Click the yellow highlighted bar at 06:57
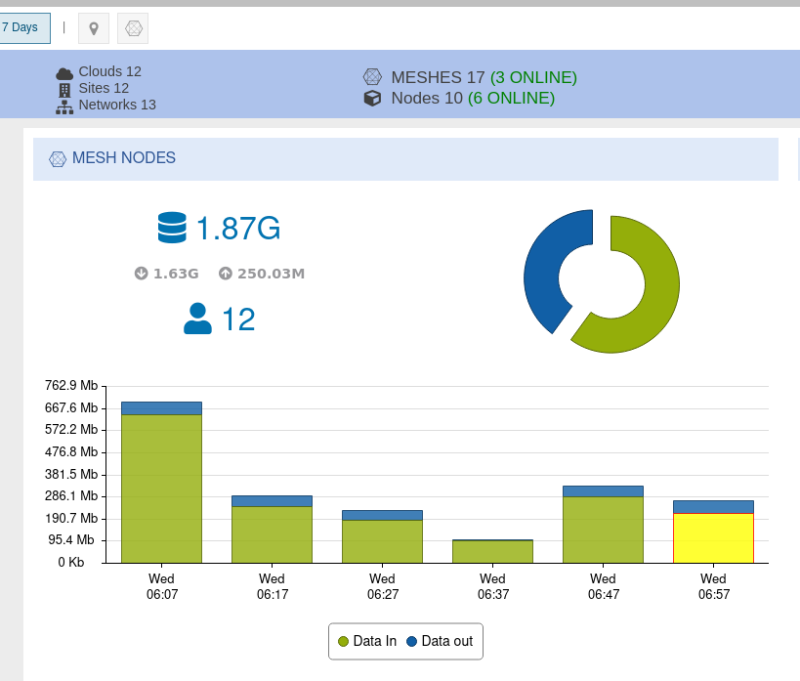Image resolution: width=800 pixels, height=681 pixels. click(713, 538)
